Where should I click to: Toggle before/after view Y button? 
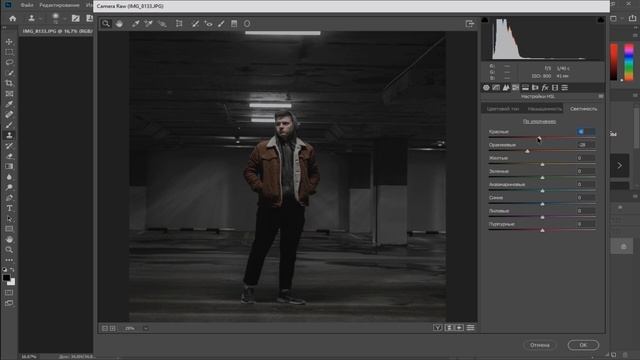coord(438,328)
